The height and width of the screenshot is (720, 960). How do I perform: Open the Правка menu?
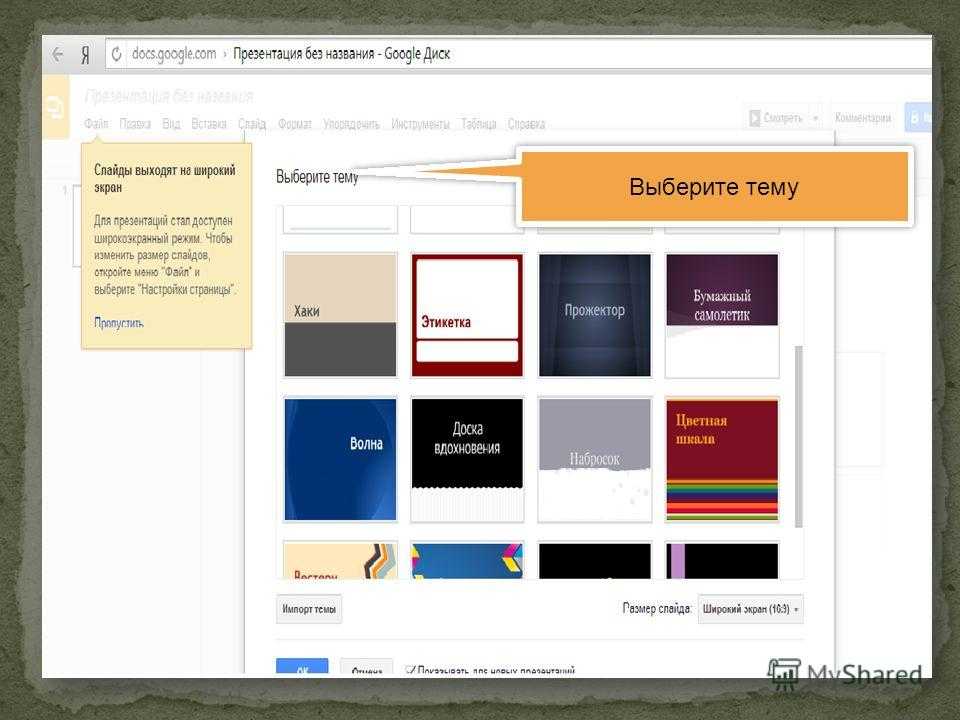pos(135,124)
